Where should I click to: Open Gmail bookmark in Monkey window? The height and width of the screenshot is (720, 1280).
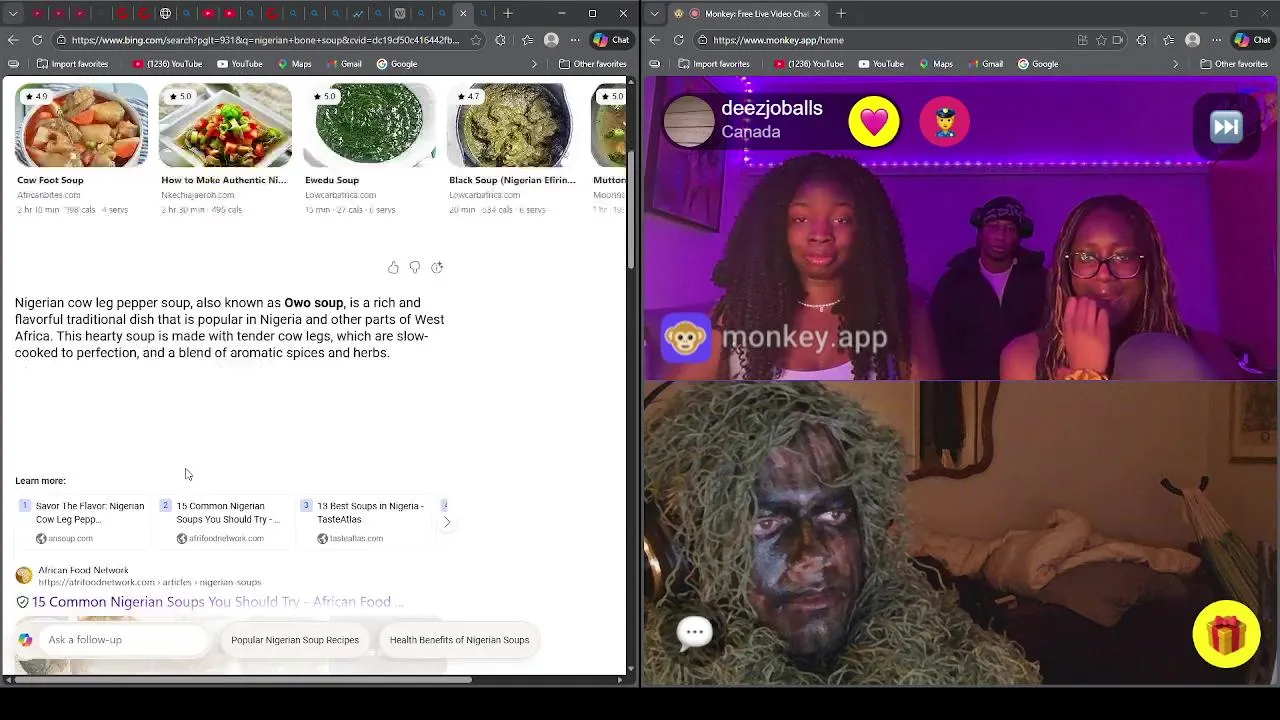984,64
